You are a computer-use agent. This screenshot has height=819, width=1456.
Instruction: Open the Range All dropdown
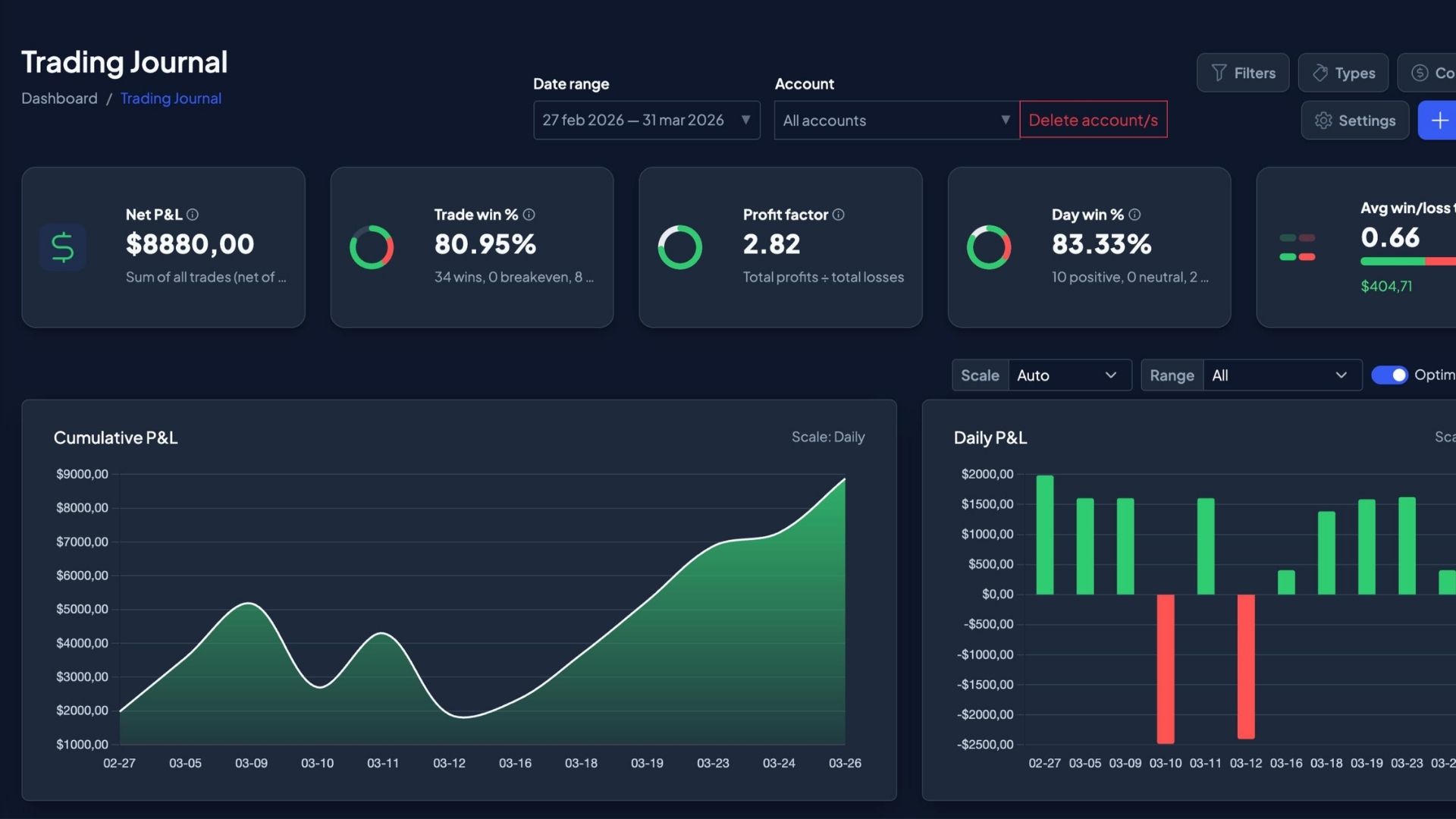1282,375
